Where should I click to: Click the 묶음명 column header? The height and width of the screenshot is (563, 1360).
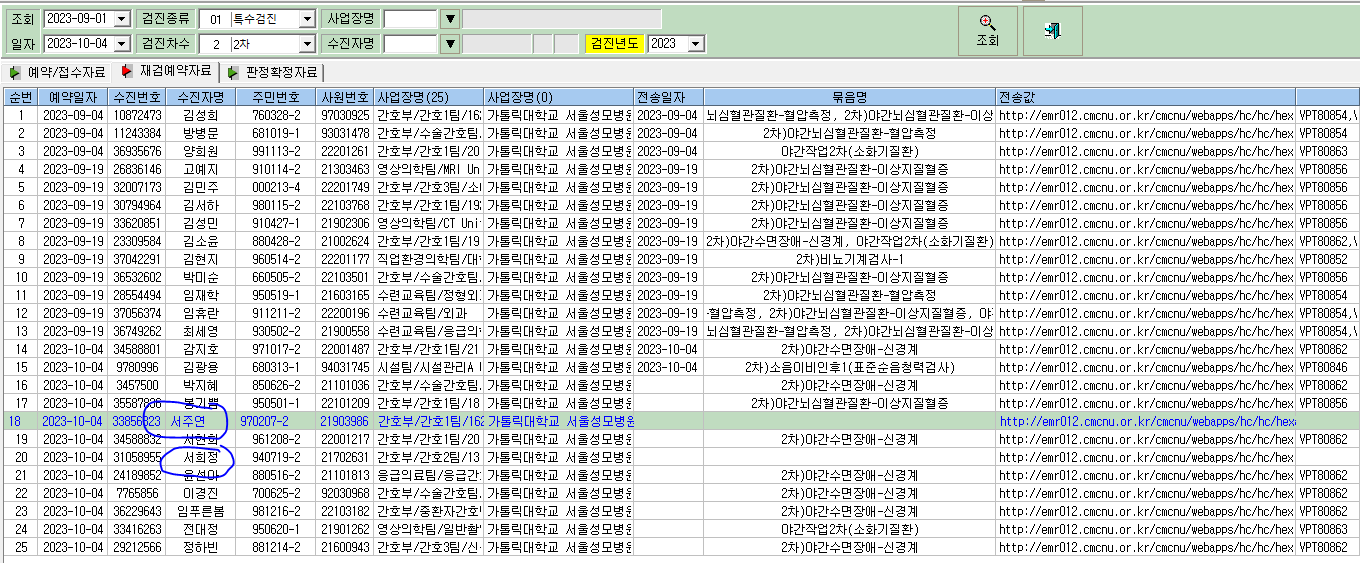(849, 97)
